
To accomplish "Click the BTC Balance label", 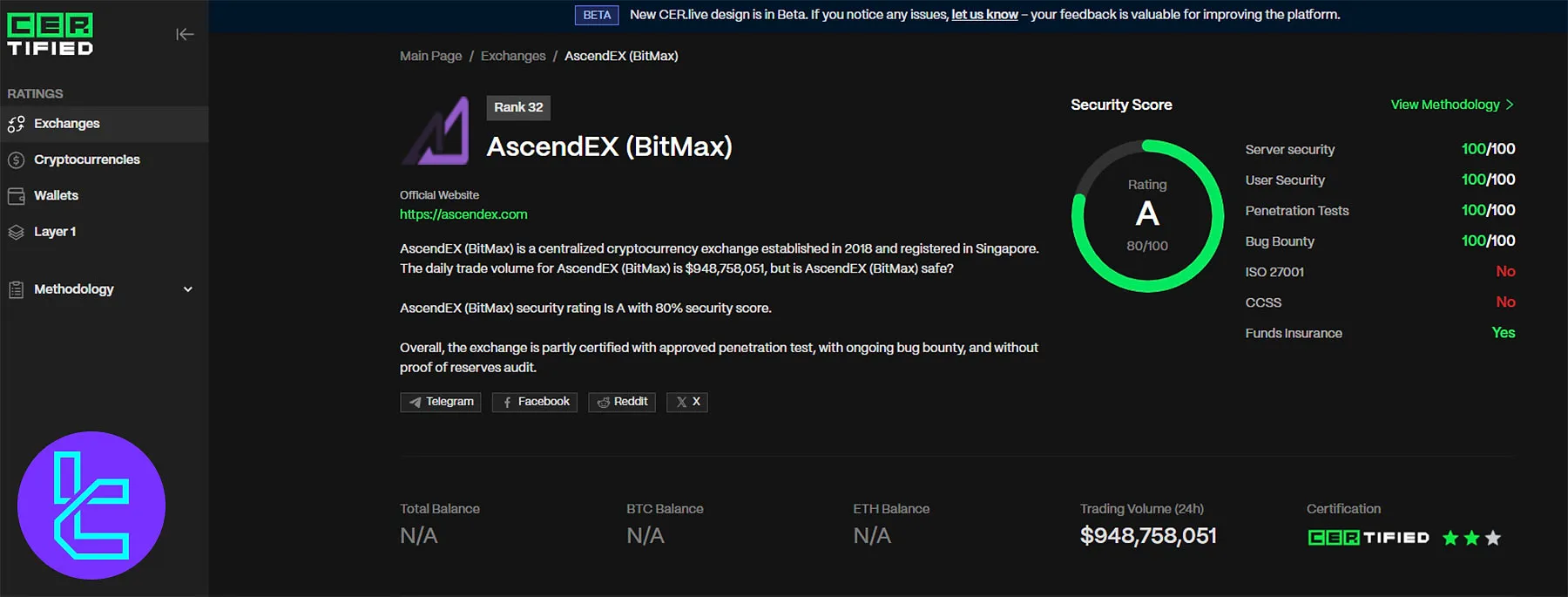I will click(665, 509).
